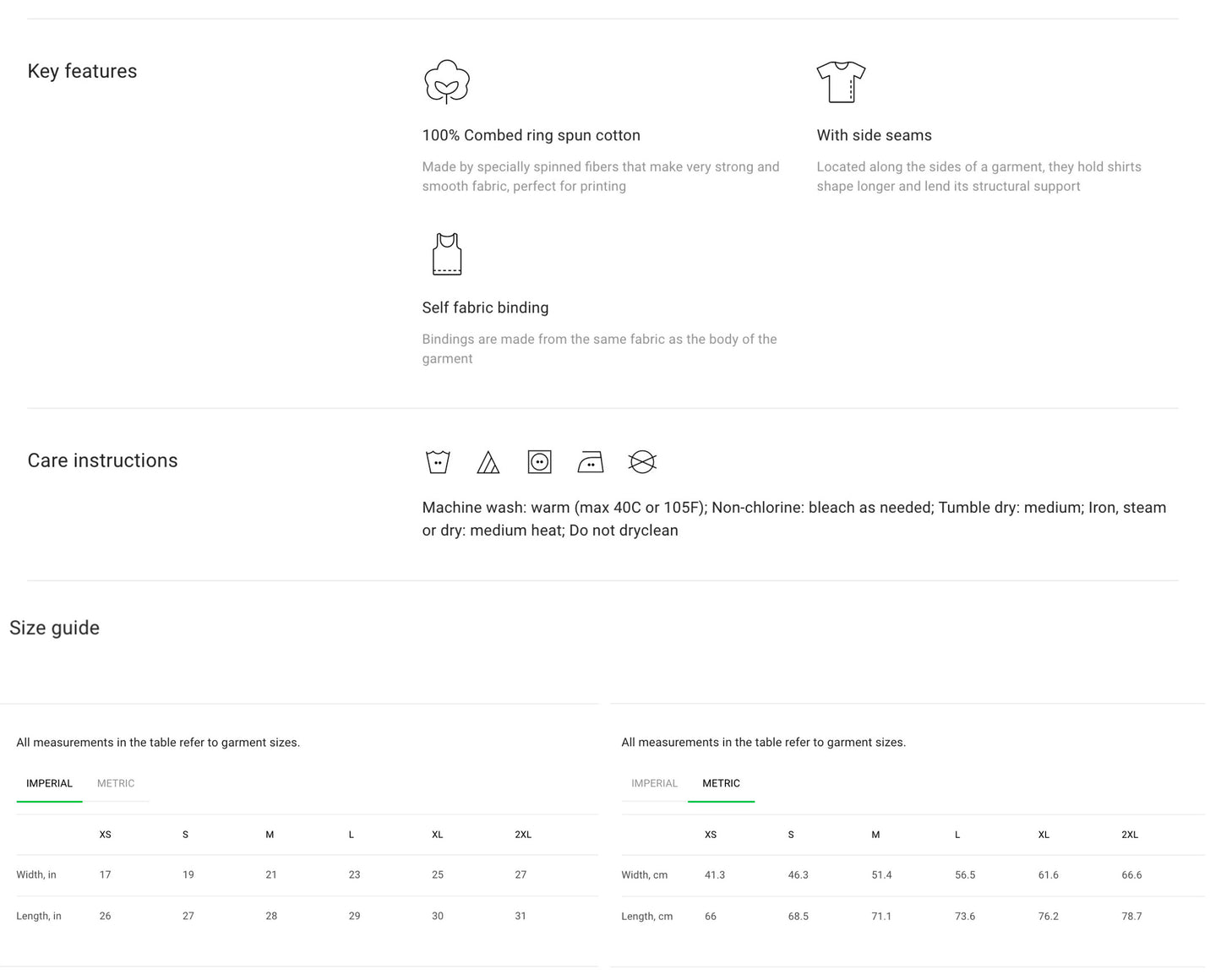Switch left size table to Metric tab
The width and height of the screenshot is (1221, 980).
116,783
